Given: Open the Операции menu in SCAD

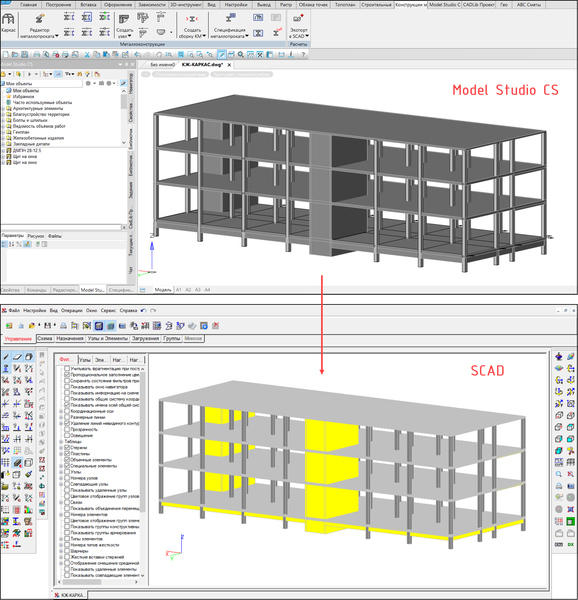Looking at the screenshot, I should tap(72, 310).
